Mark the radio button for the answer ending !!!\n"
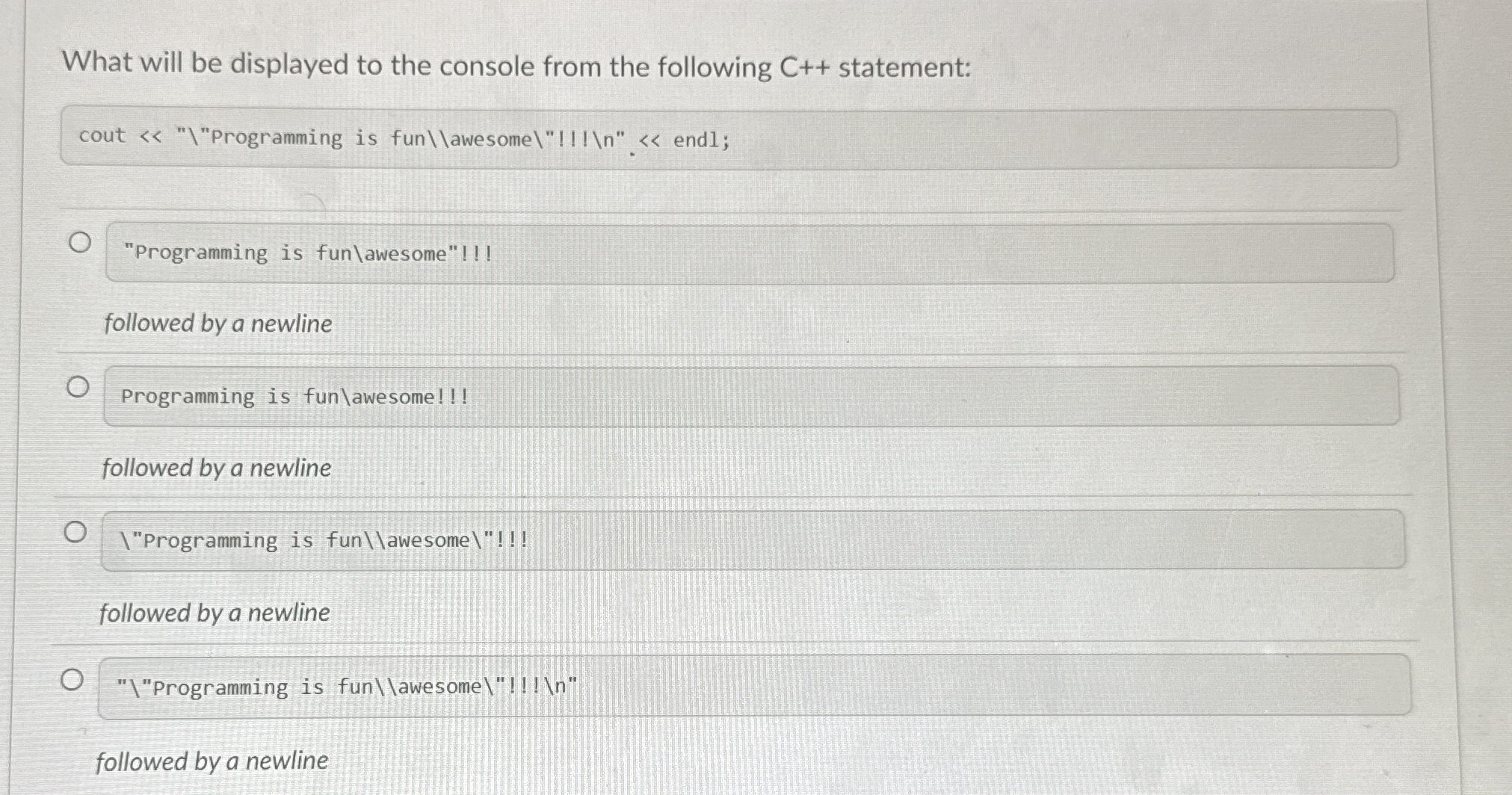This screenshot has width=1512, height=795. click(72, 679)
